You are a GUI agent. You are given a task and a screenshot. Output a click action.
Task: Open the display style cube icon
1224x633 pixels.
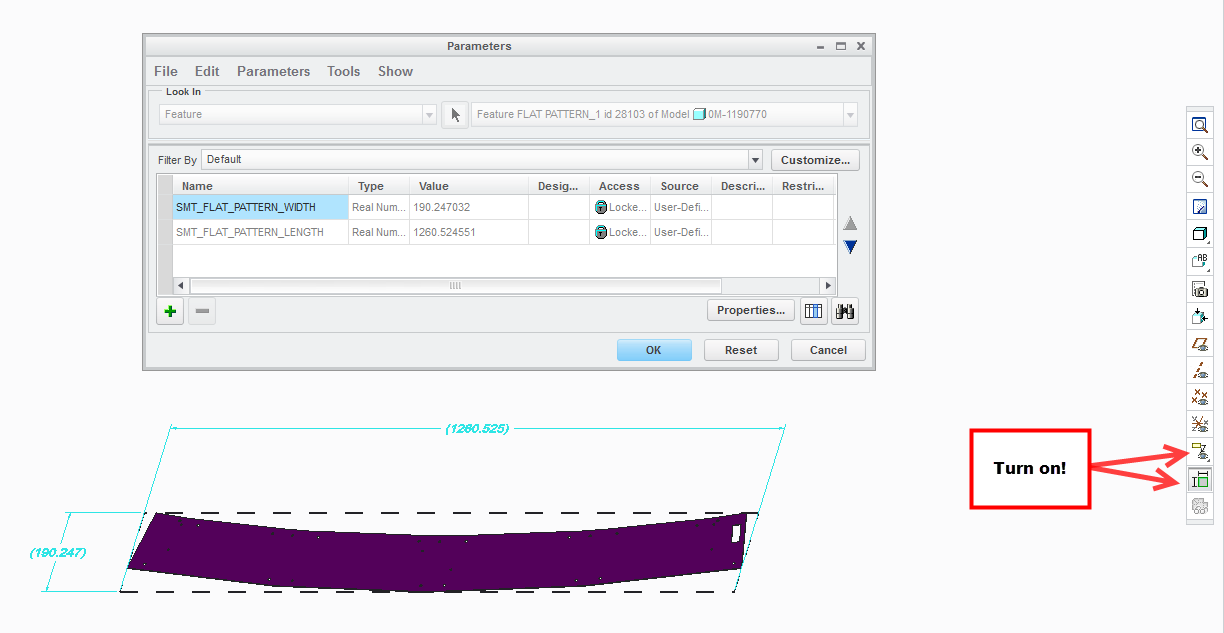click(1199, 234)
